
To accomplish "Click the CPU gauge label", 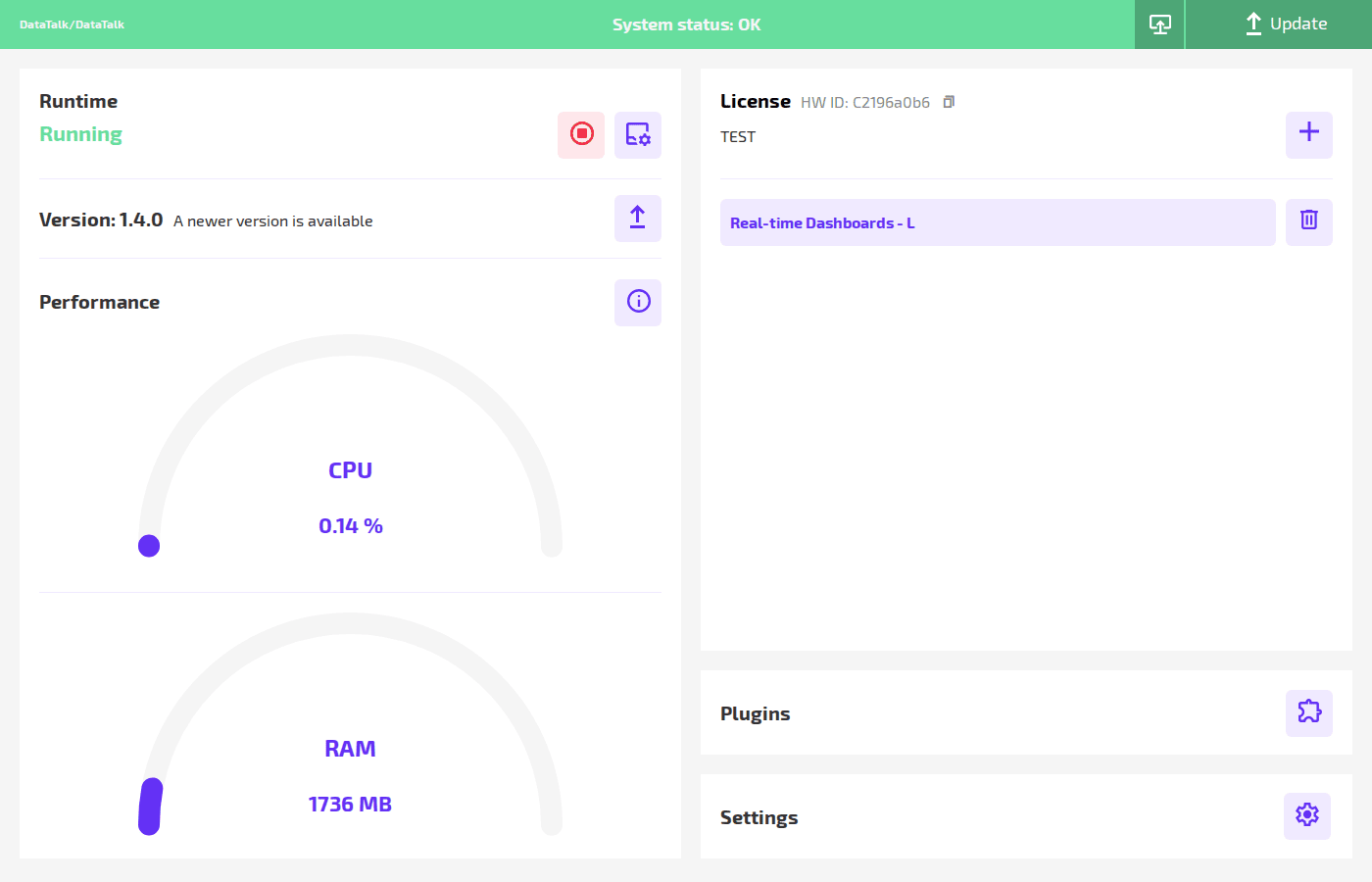I will tap(350, 470).
